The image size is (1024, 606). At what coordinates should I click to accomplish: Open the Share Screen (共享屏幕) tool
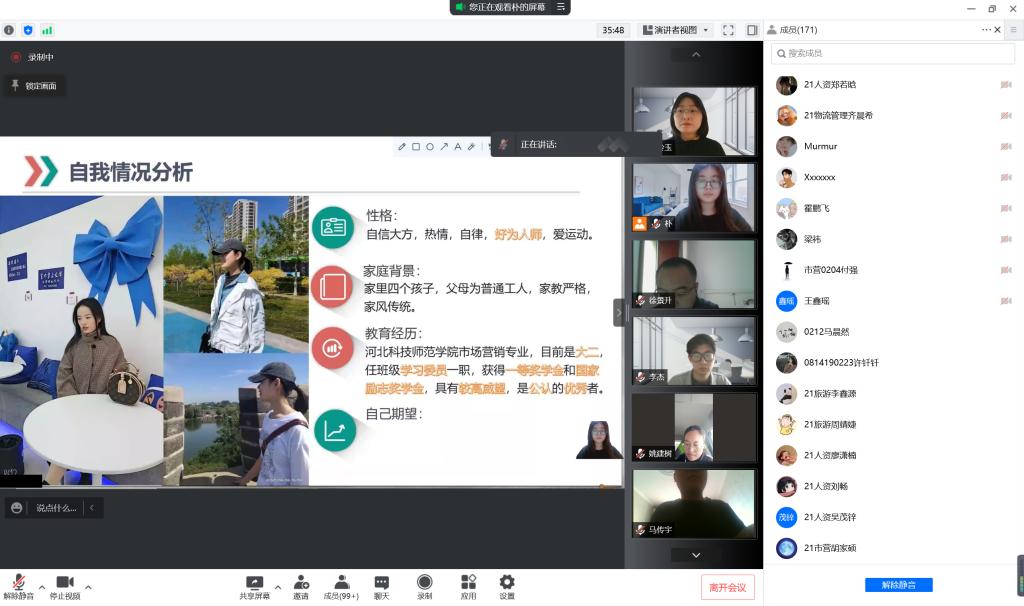point(254,587)
